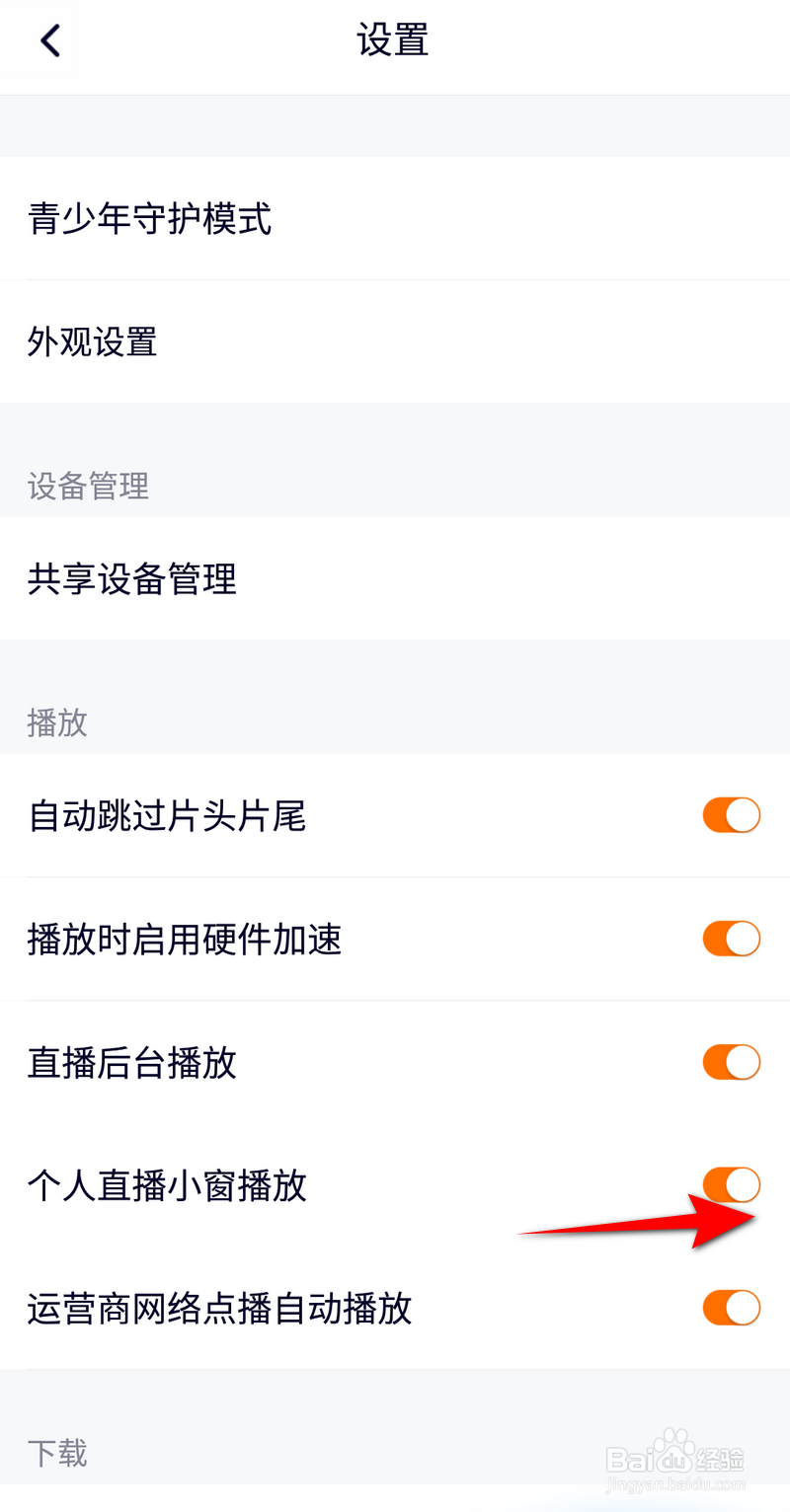Tap the 自动跳过片头片尾 label text
This screenshot has width=790, height=1512.
coord(167,816)
